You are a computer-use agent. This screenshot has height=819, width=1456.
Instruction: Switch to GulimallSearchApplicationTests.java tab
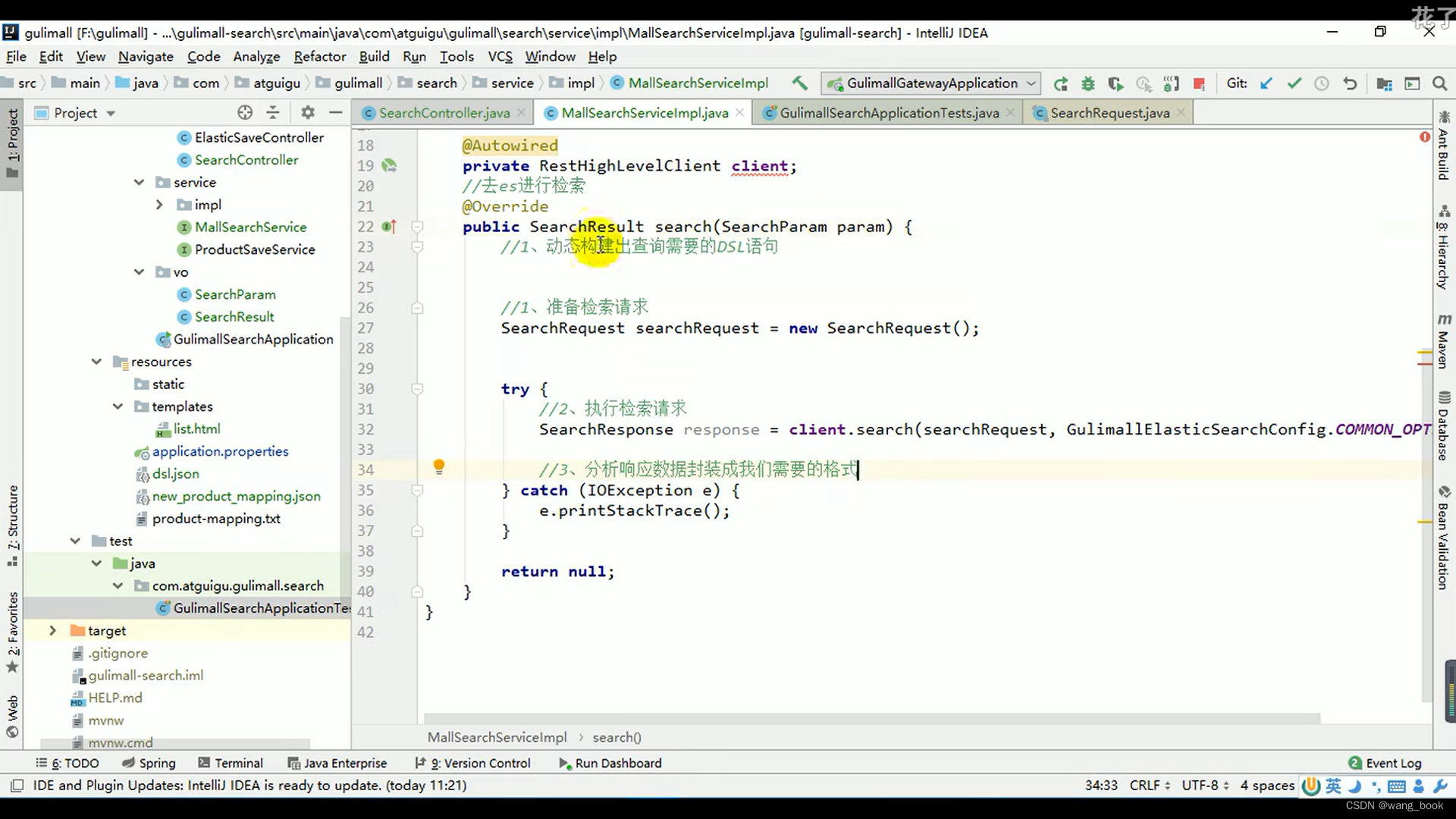point(889,113)
